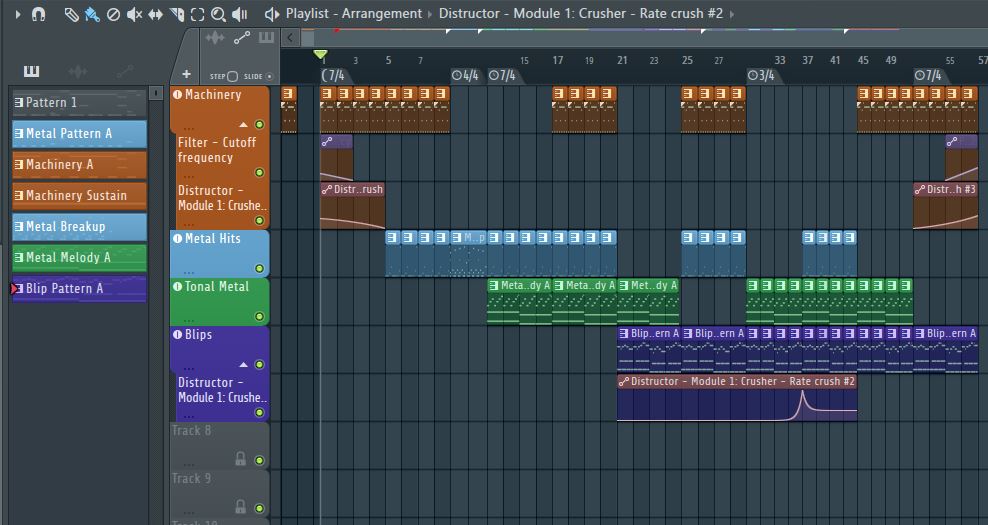This screenshot has height=525, width=988.
Task: Choose the Zoom magnifier tool
Action: (x=218, y=14)
